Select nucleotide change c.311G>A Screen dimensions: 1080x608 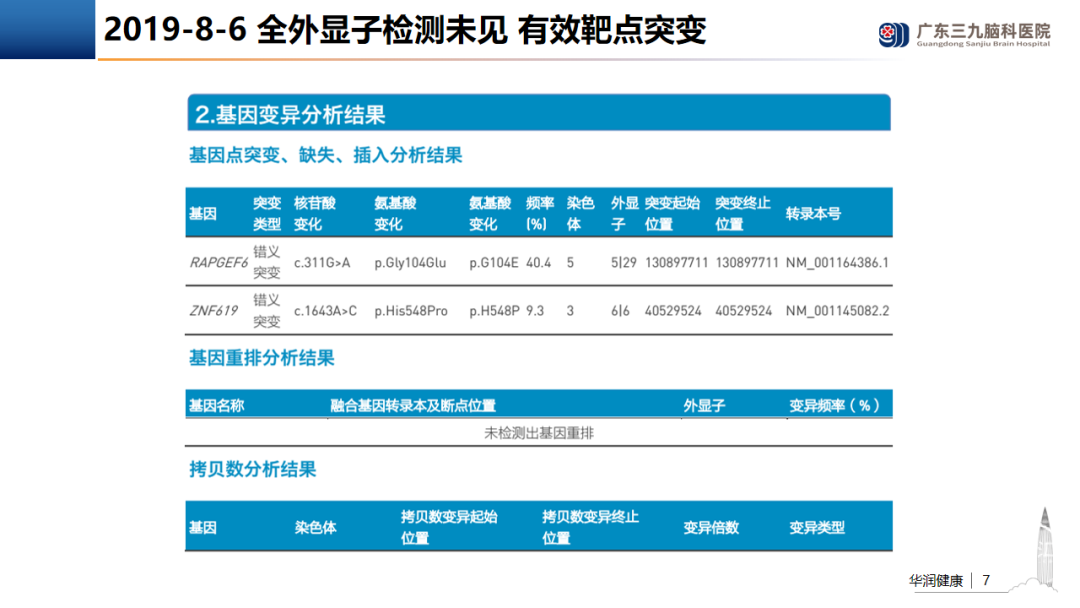[x=322, y=262]
